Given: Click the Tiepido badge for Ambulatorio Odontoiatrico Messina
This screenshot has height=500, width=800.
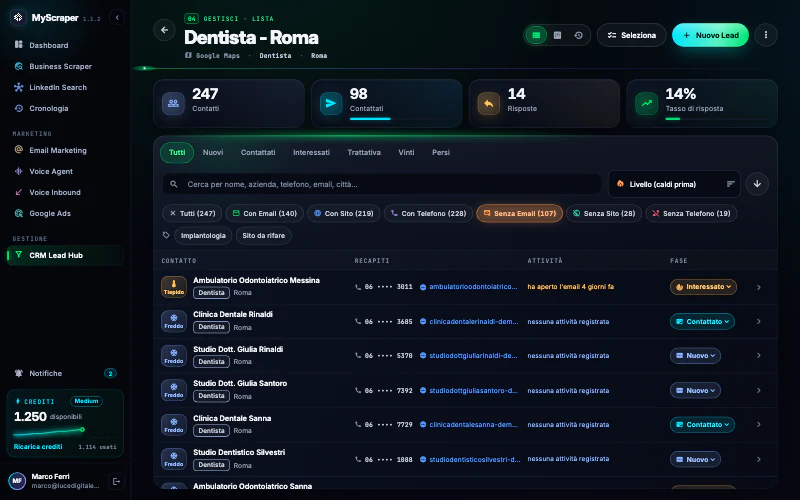Looking at the screenshot, I should tap(173, 287).
